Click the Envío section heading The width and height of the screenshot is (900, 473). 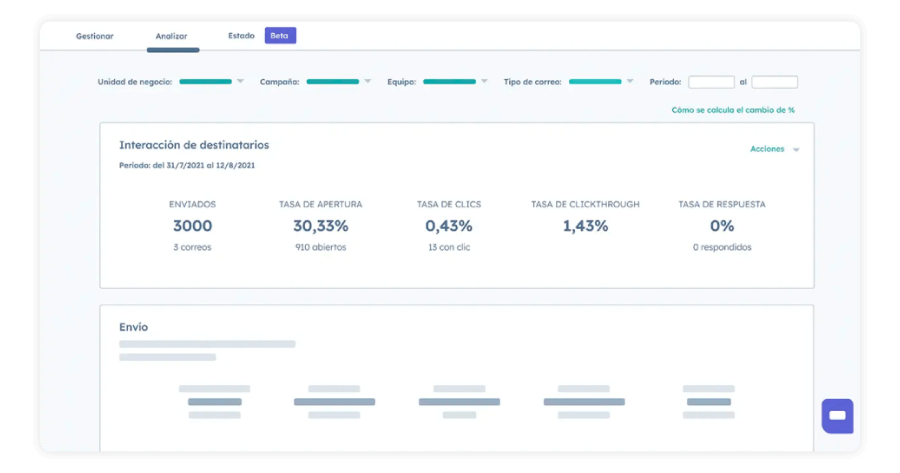(x=133, y=327)
